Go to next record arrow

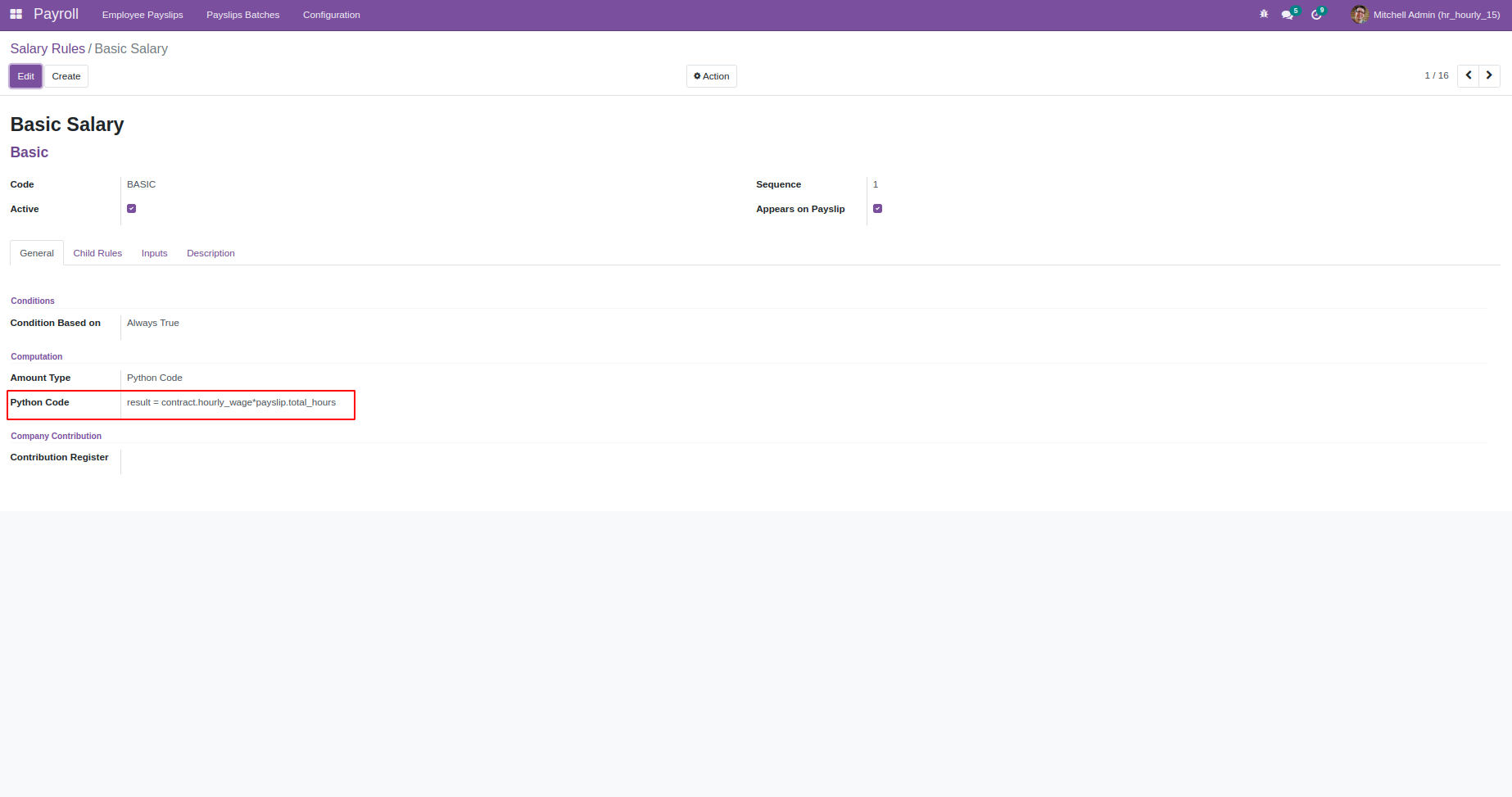[x=1489, y=75]
